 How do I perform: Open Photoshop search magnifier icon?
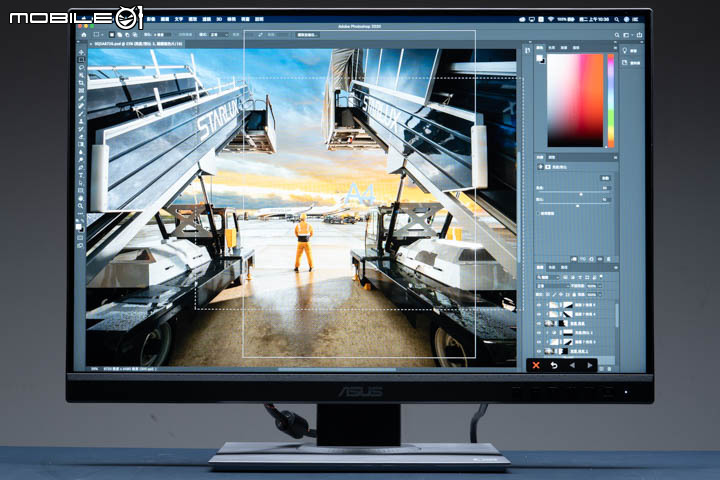(617, 34)
